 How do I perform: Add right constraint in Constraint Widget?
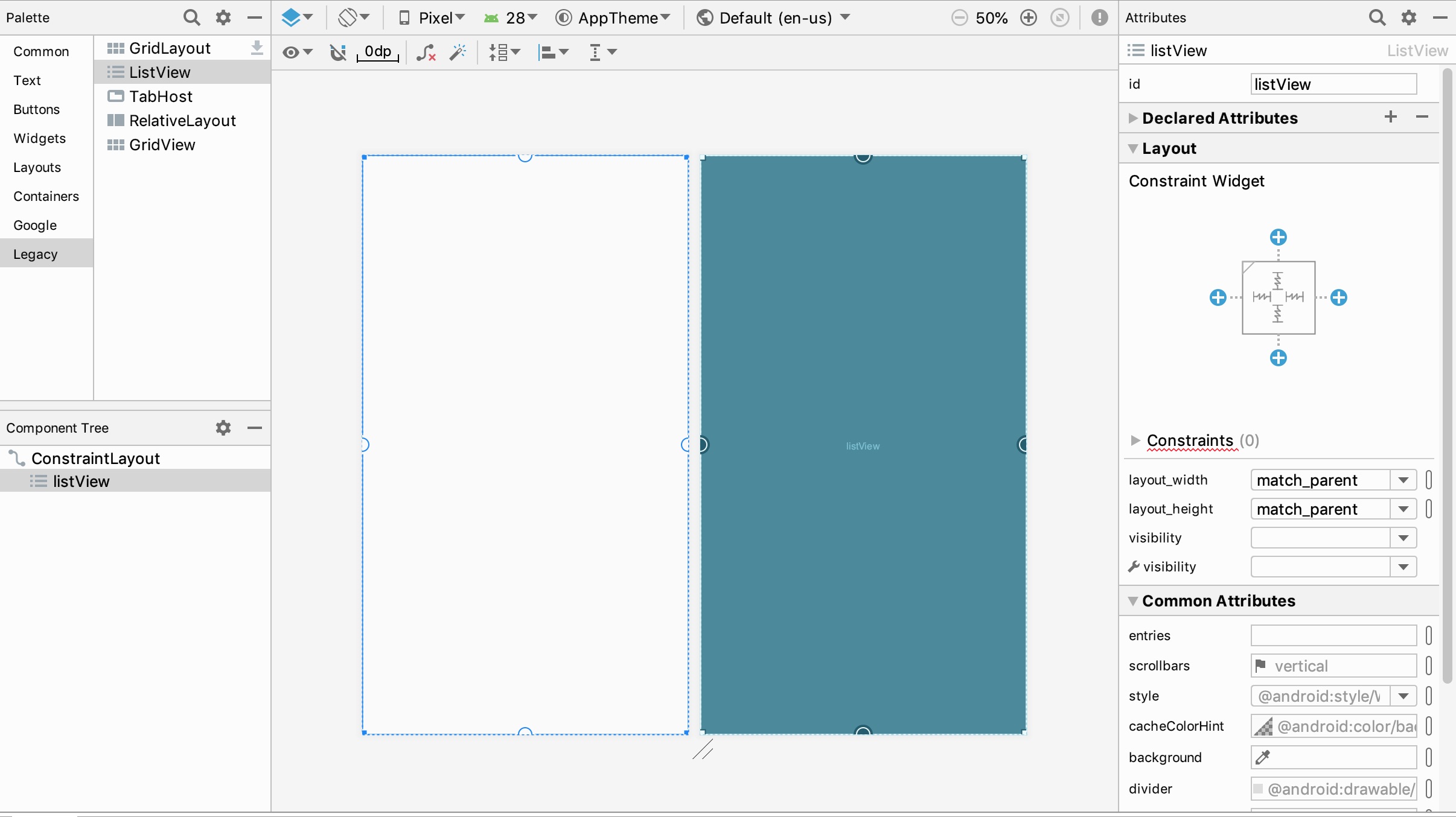click(x=1339, y=297)
